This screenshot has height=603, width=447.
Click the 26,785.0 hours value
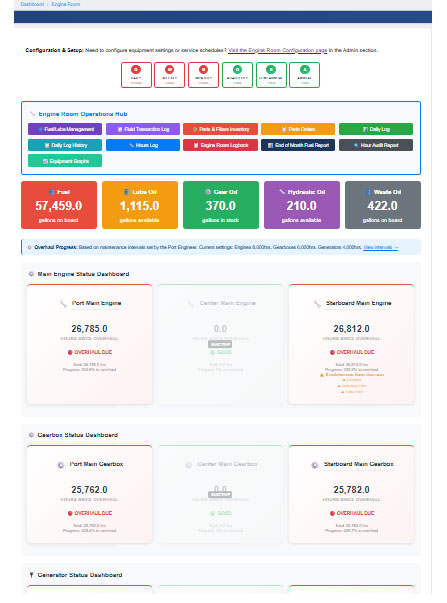[x=89, y=329]
